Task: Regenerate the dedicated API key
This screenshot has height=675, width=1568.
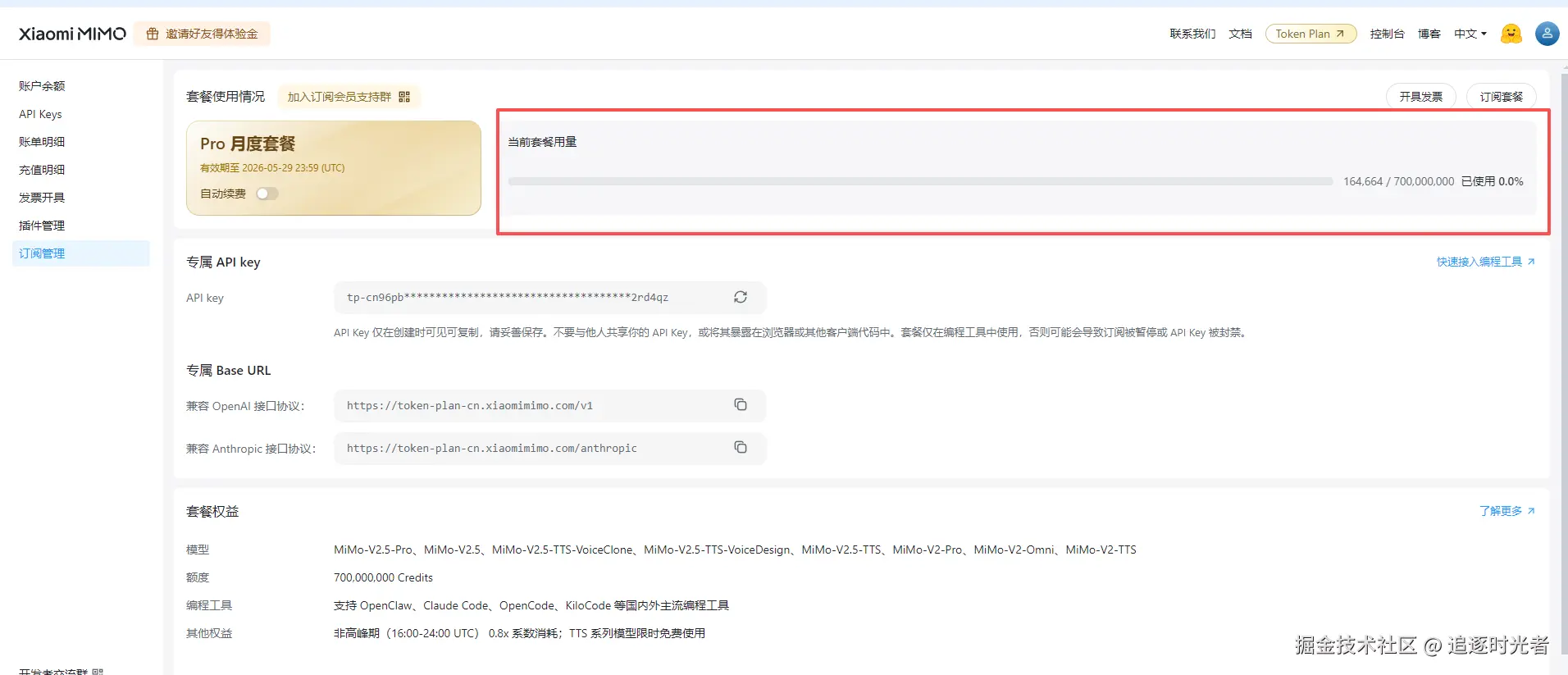Action: pyautogui.click(x=741, y=297)
